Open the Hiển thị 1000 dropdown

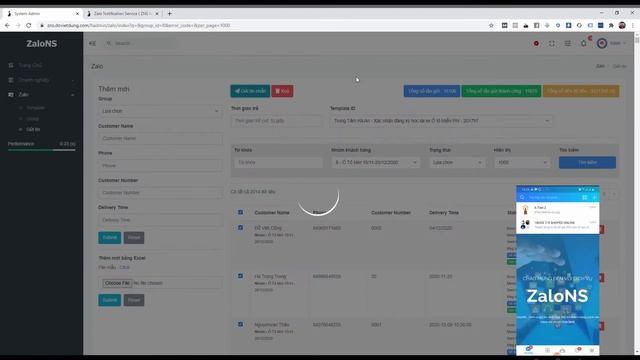click(x=522, y=162)
